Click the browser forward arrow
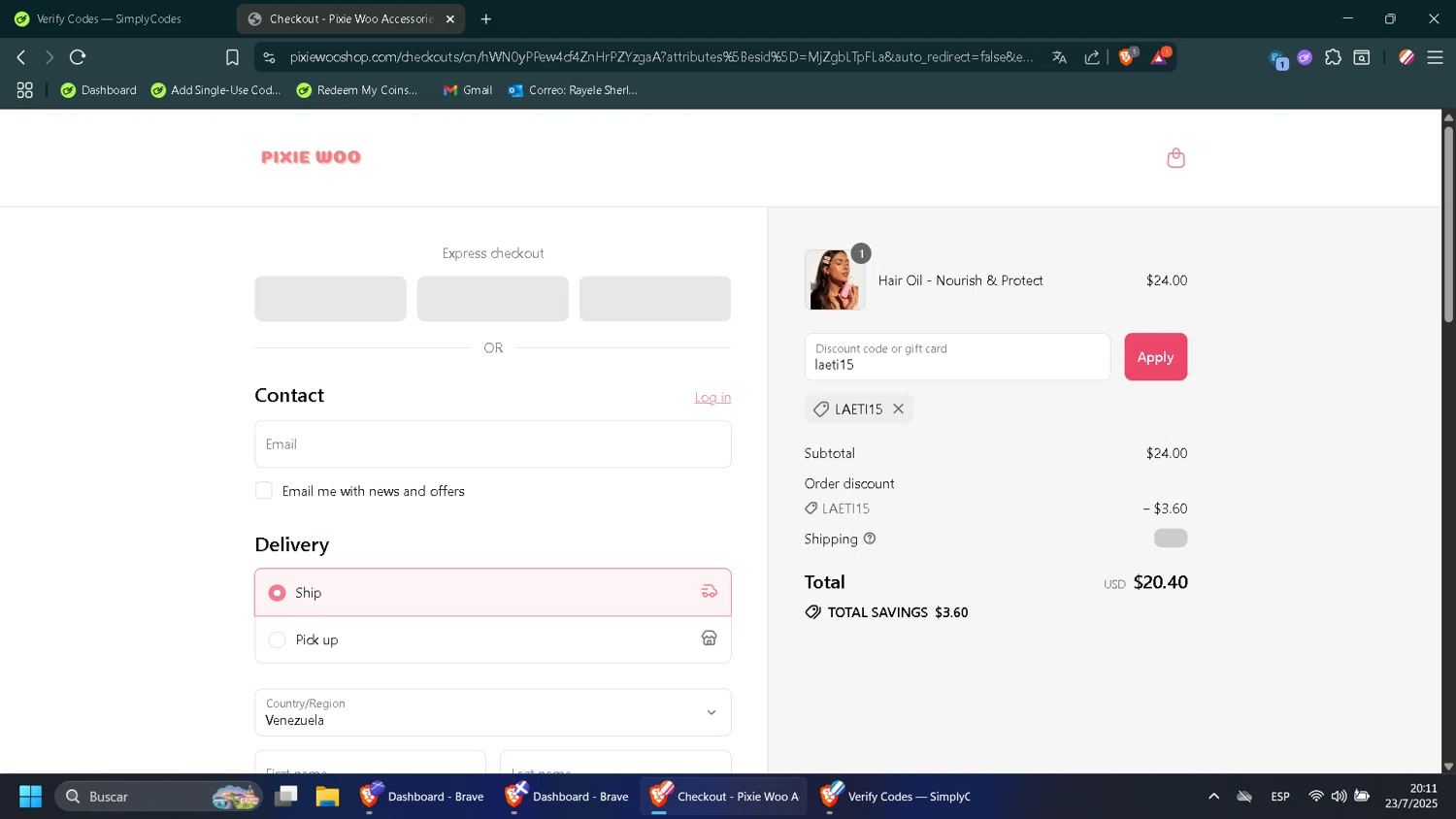Screen dimensions: 1456x819 [49, 57]
